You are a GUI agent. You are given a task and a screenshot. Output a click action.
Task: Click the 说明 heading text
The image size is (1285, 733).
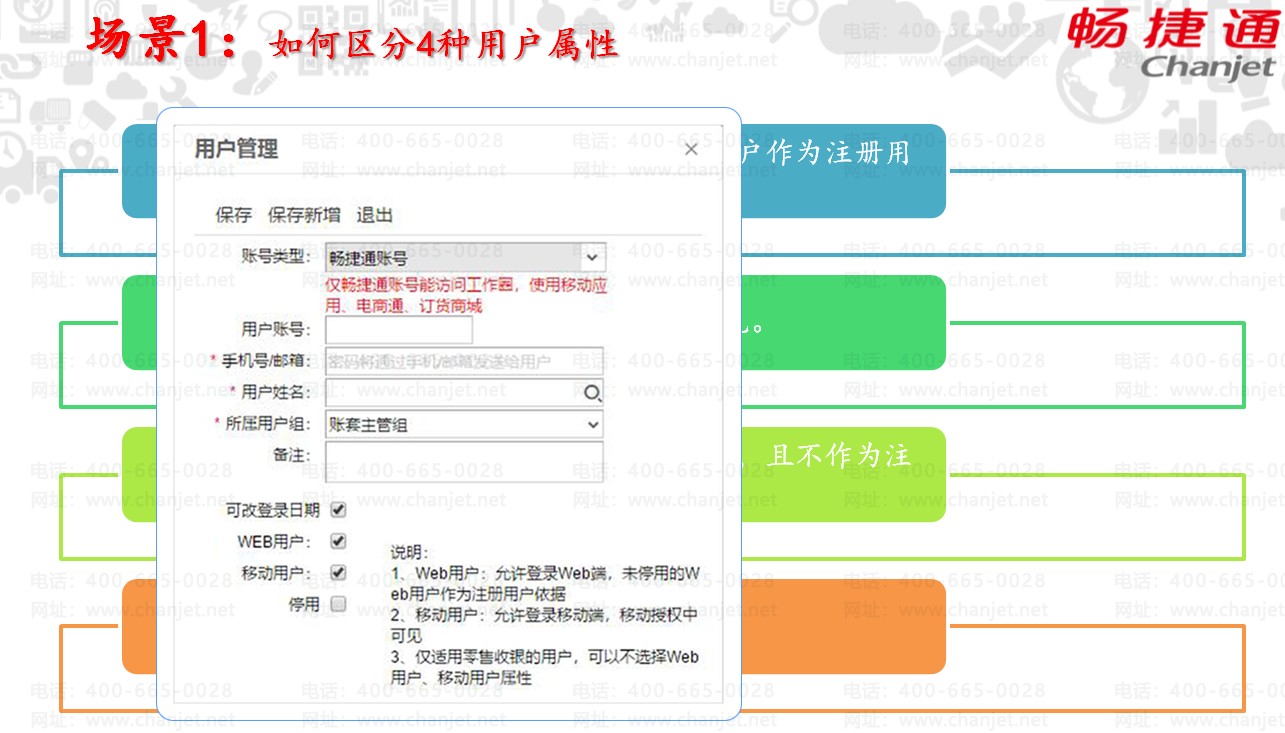click(410, 552)
